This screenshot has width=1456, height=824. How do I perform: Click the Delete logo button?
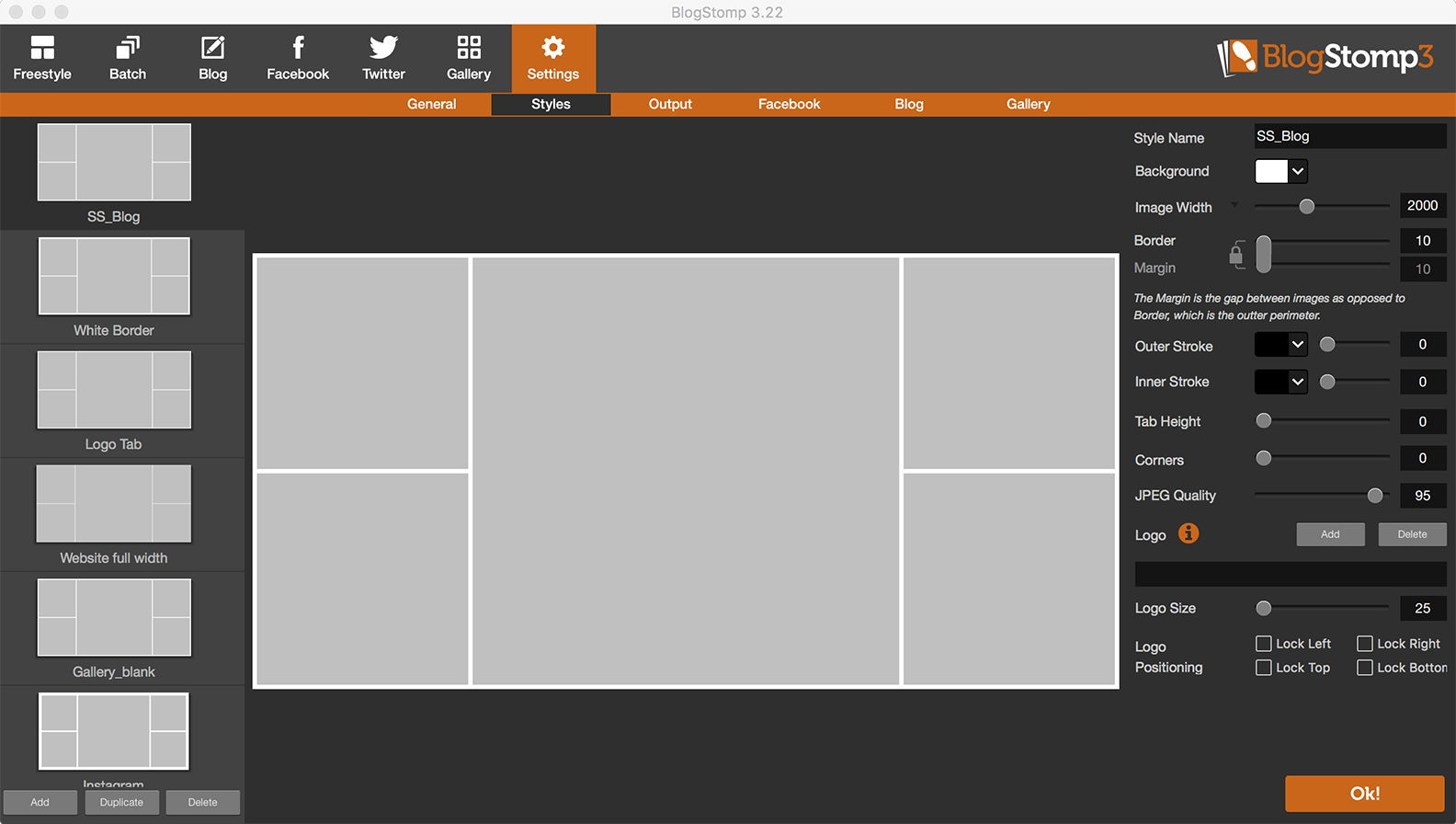[1412, 534]
